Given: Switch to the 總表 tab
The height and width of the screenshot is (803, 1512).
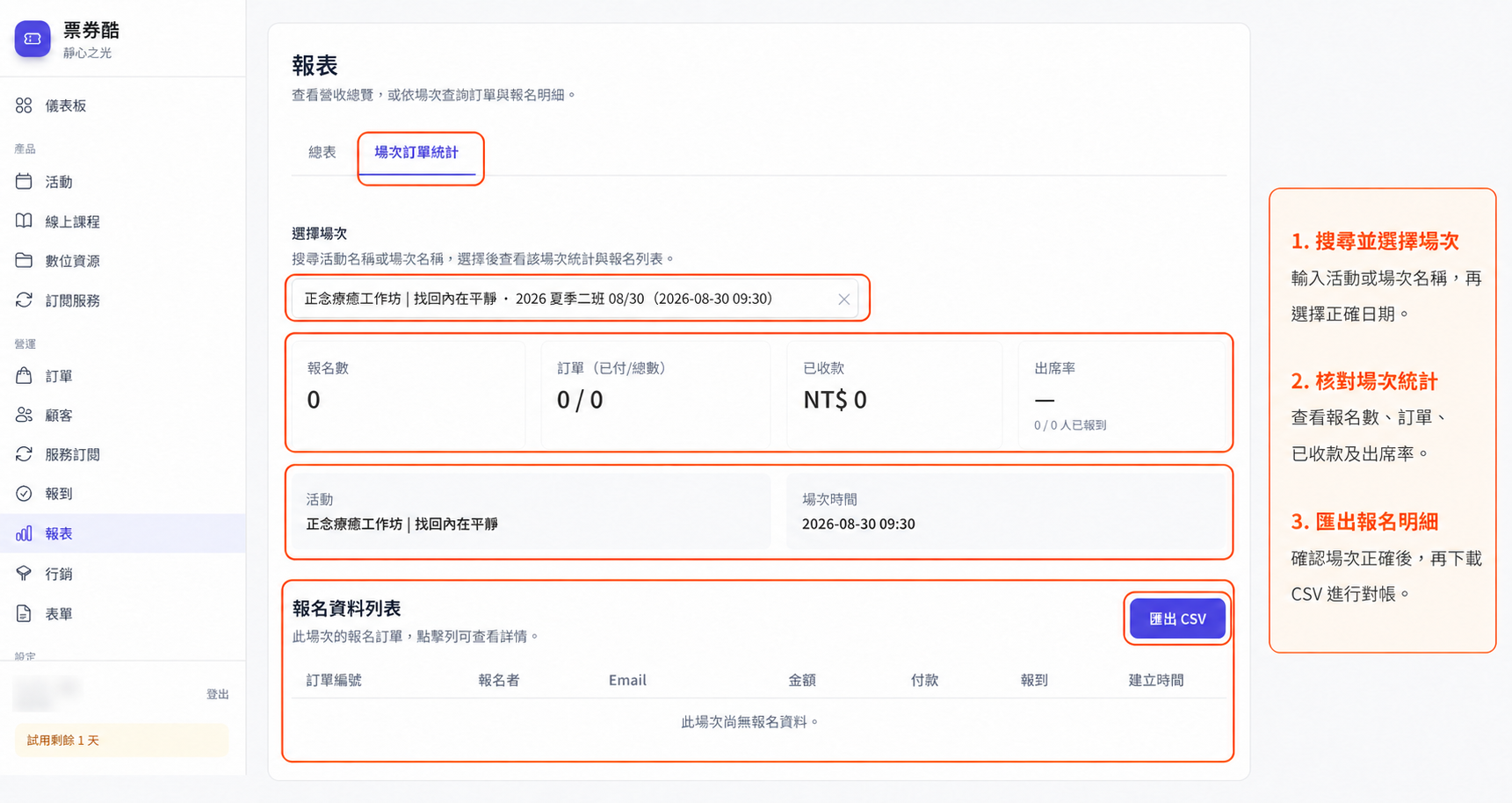Looking at the screenshot, I should [x=322, y=152].
